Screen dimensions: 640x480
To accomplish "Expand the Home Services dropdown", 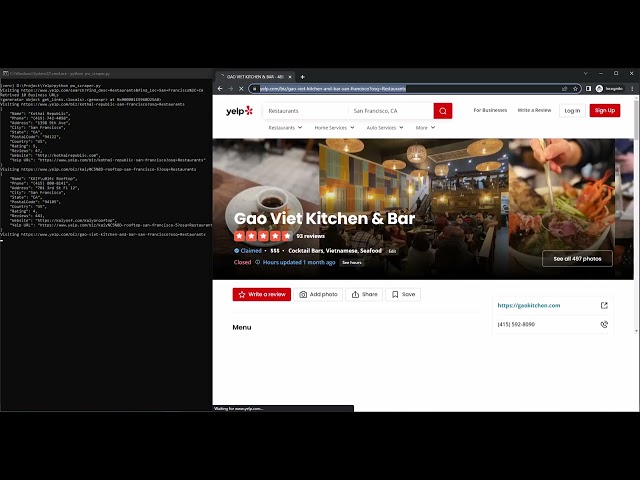I will click(334, 128).
